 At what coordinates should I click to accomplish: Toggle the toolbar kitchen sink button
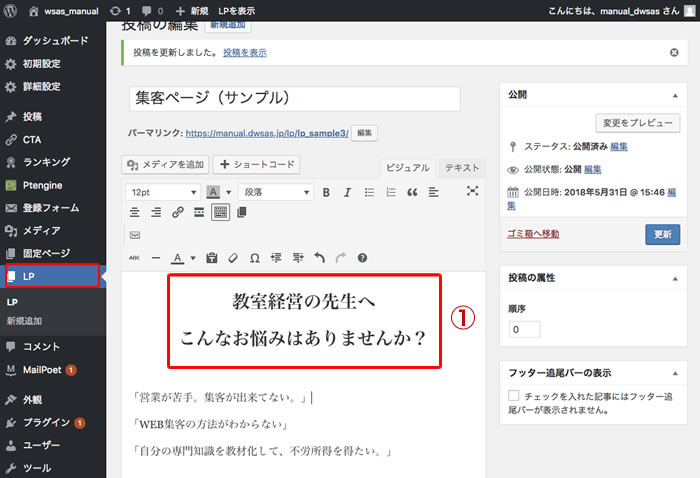click(220, 212)
